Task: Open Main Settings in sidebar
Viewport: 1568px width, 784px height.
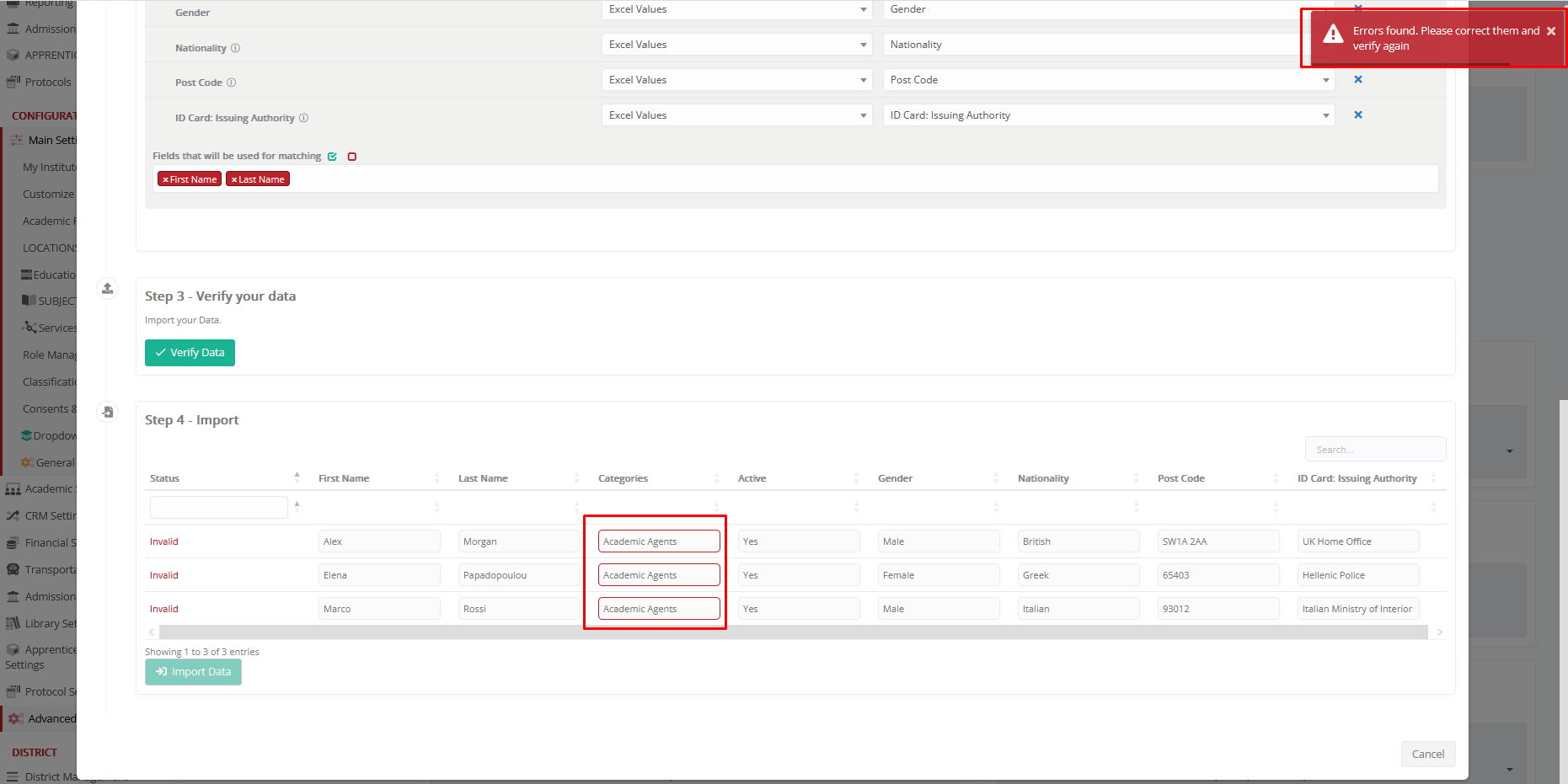Action: click(51, 140)
